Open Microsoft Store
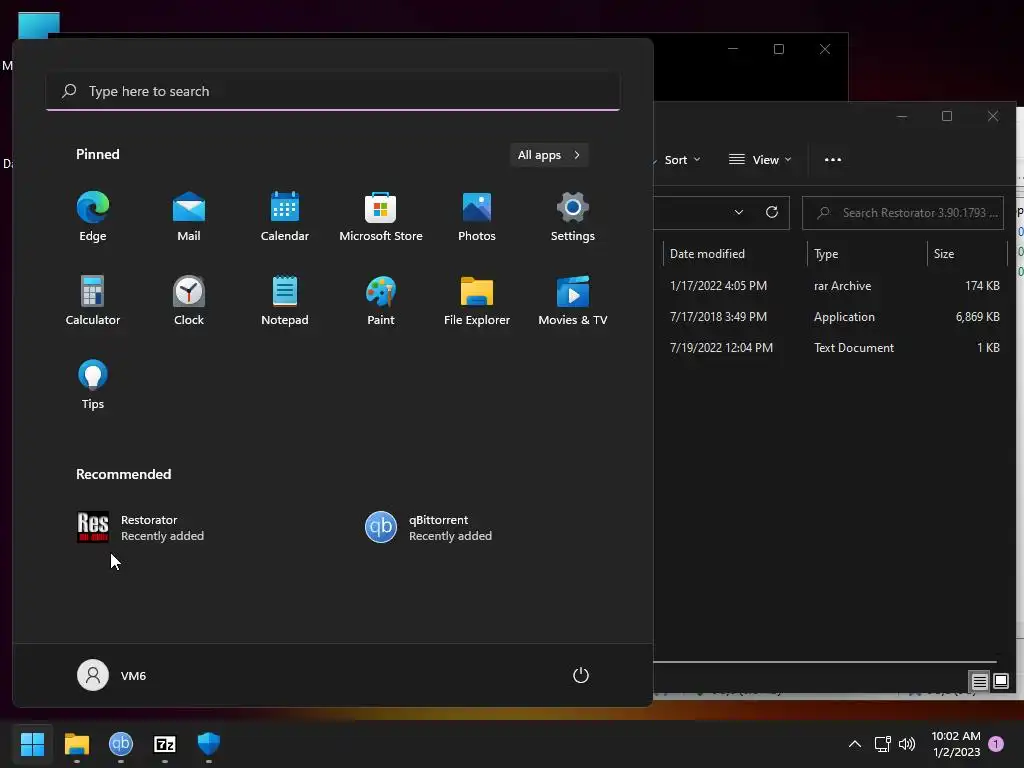 (381, 217)
